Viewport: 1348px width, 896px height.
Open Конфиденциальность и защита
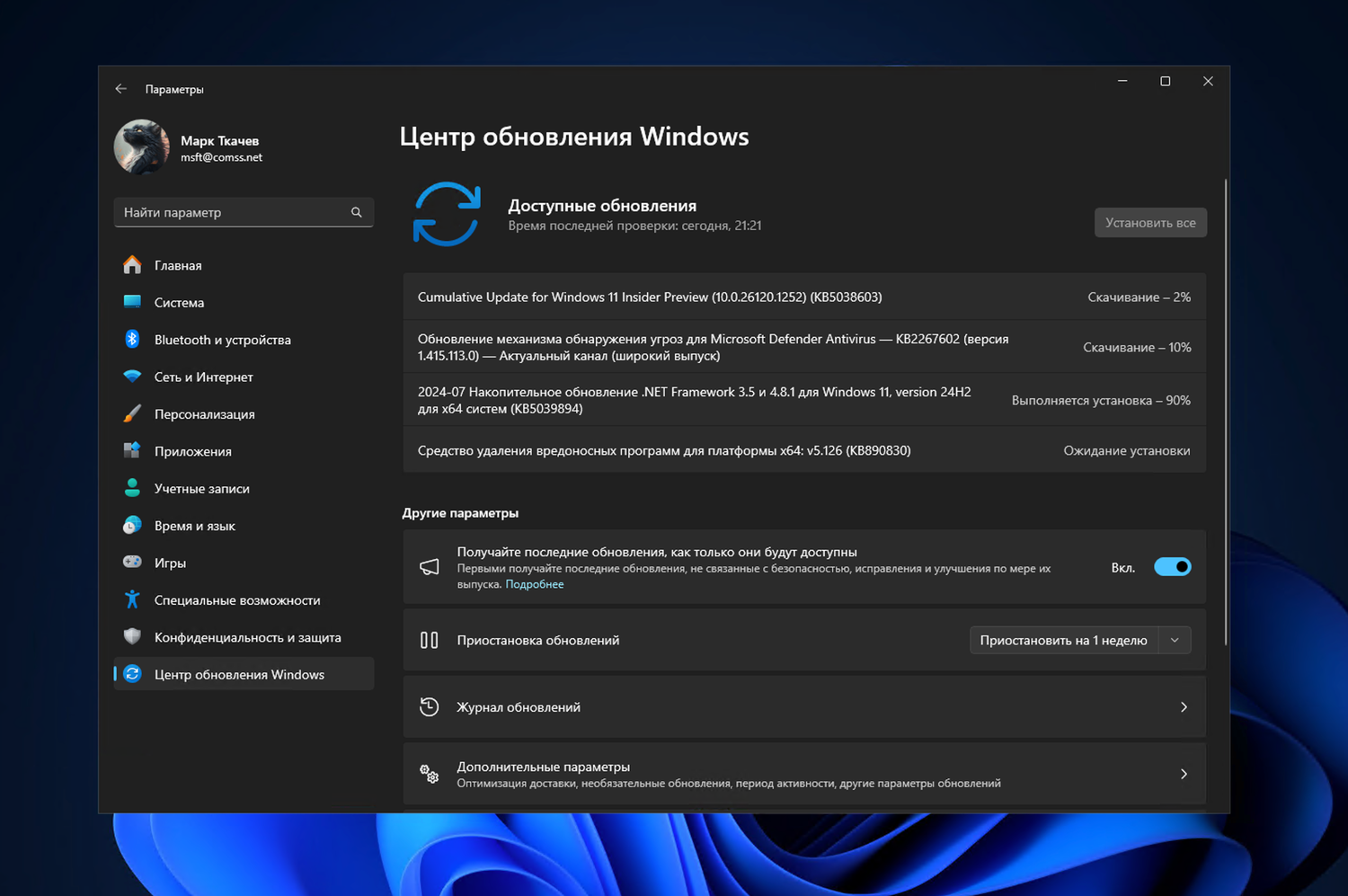click(x=244, y=637)
